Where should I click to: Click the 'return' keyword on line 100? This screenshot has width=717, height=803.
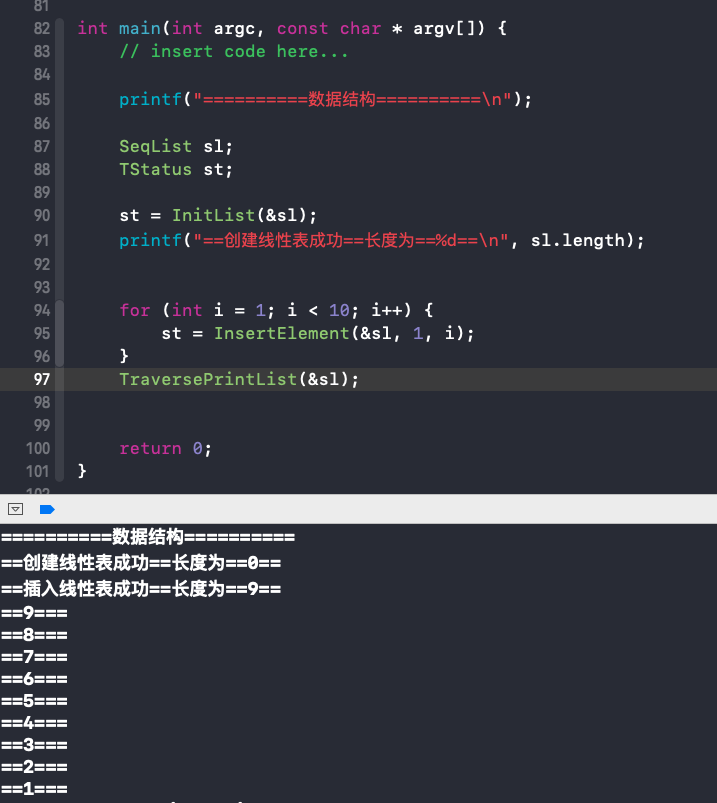[x=150, y=449]
